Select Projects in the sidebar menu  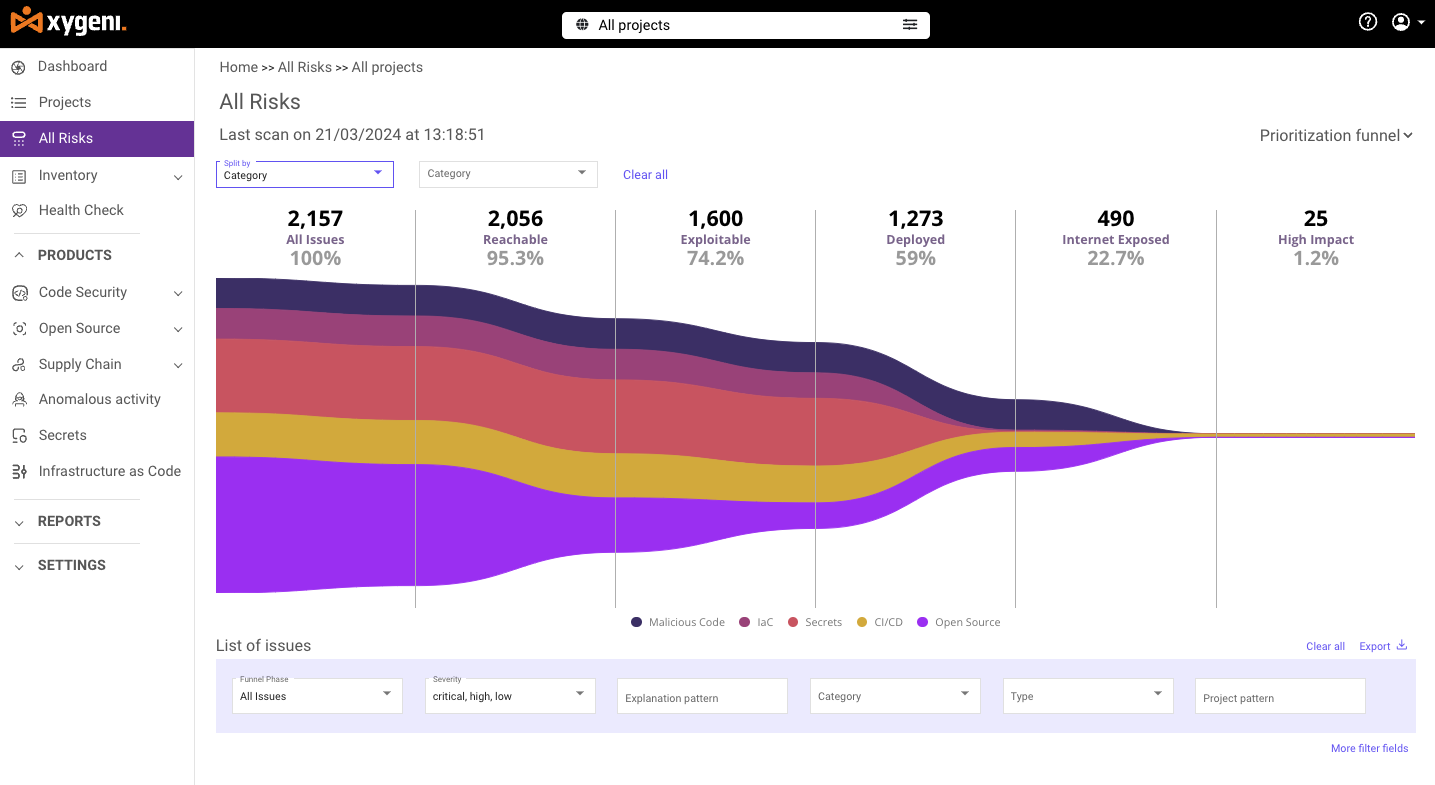click(65, 103)
